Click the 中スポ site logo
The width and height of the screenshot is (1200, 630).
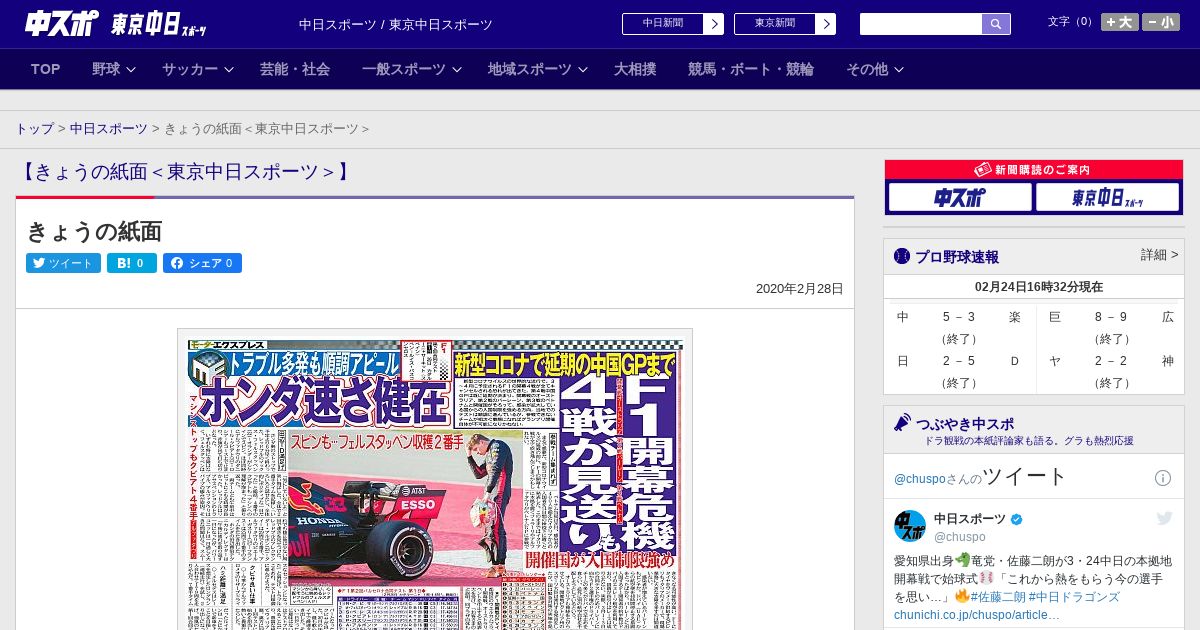(62, 24)
